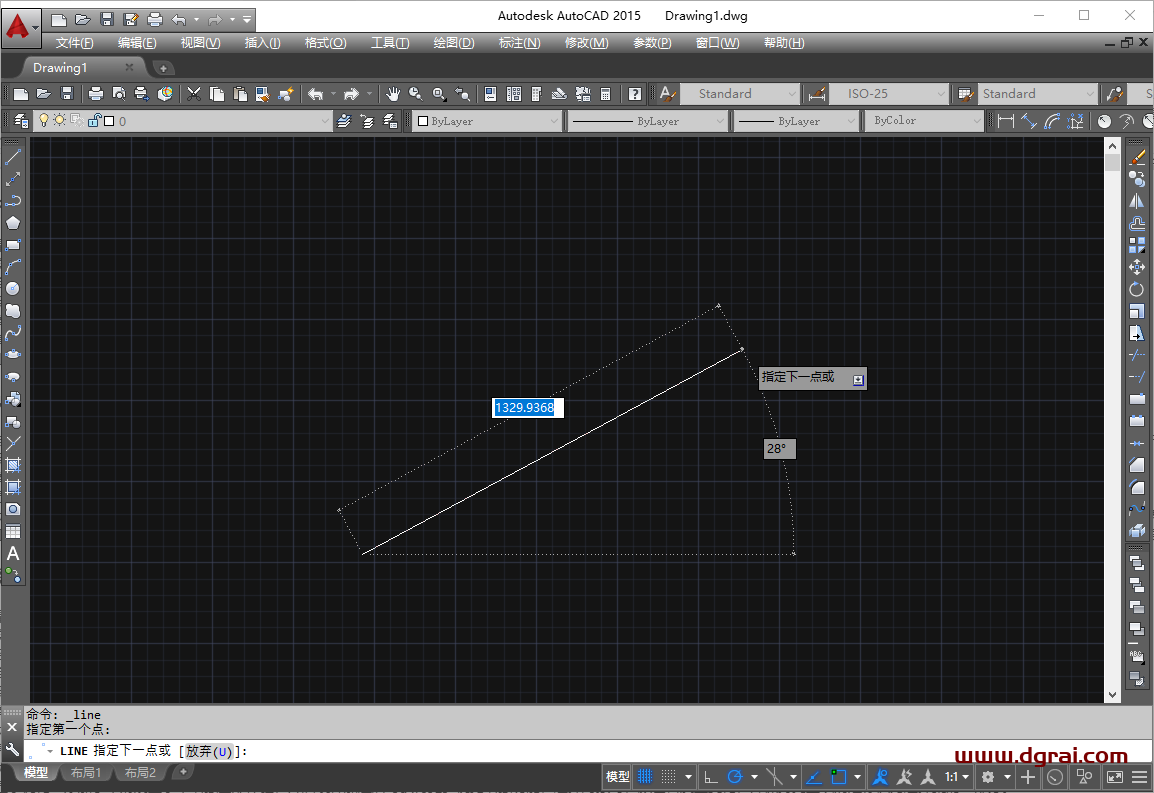Open the Layer Properties Manager icon
The image size is (1154, 793).
point(21,121)
